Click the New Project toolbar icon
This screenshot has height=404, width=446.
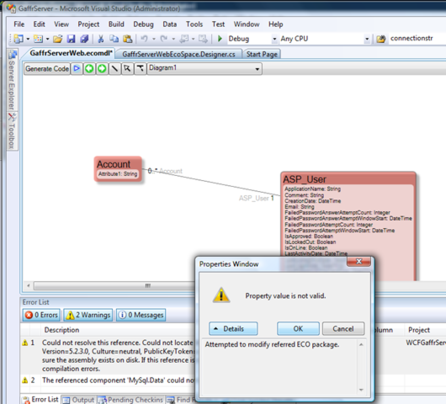coord(19,39)
